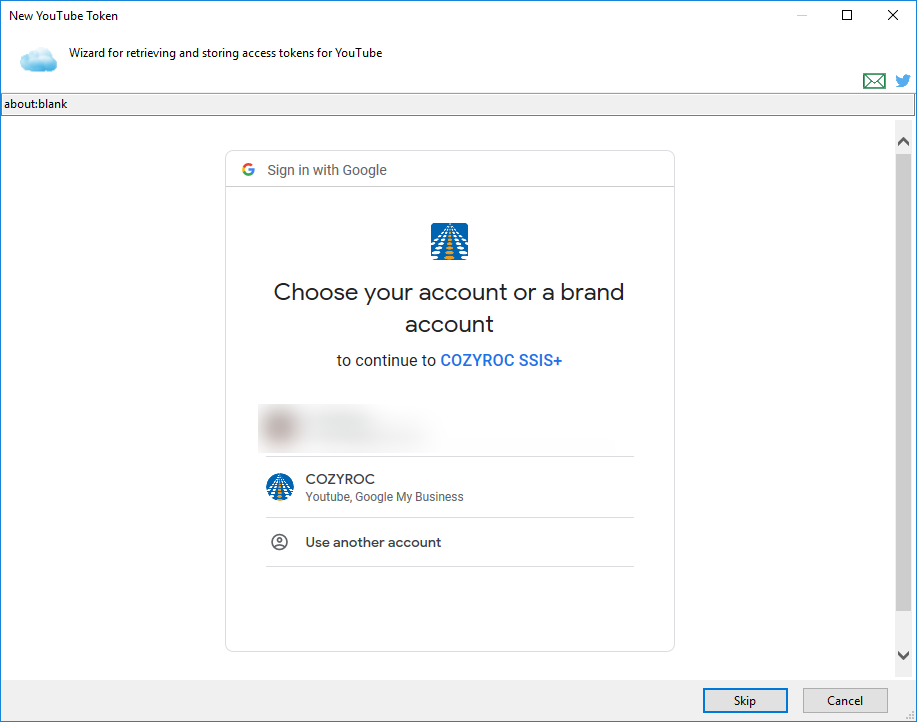Click the COZYROC app logo above heading
Viewport: 917px width, 722px height.
[x=449, y=241]
